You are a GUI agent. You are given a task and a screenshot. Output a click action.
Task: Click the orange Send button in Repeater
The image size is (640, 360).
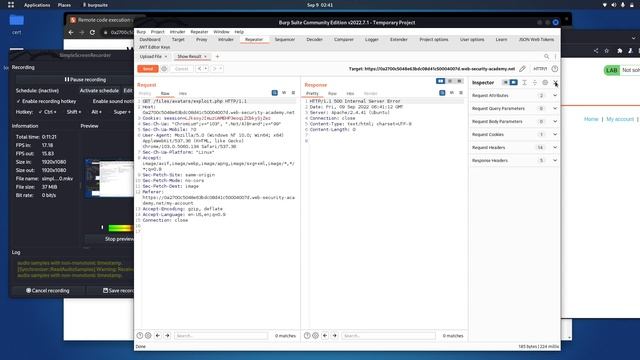[x=148, y=69]
